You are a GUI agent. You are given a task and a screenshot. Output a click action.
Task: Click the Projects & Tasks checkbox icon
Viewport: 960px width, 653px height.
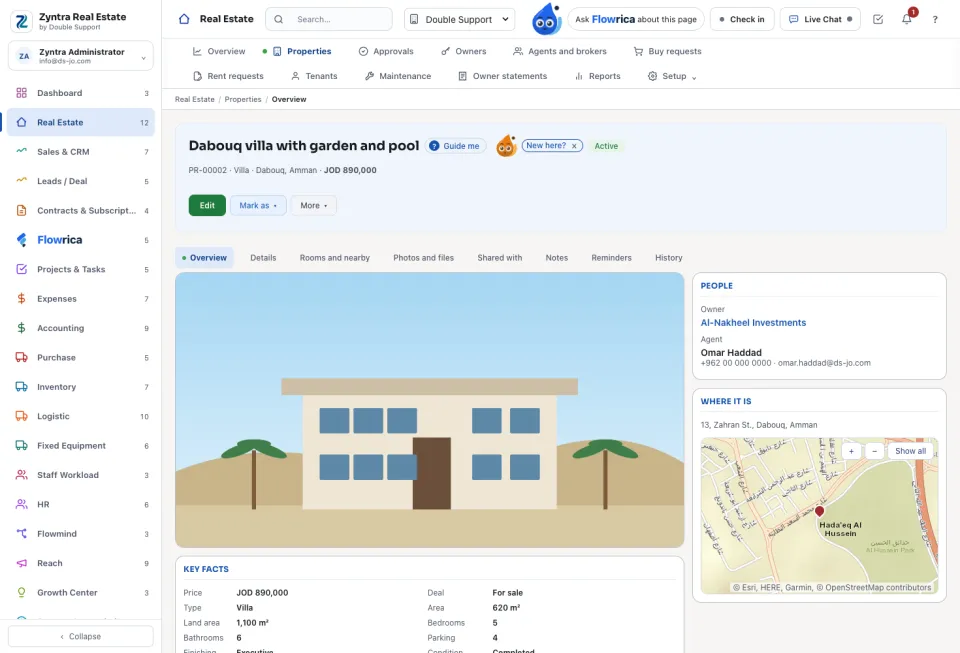(x=21, y=269)
